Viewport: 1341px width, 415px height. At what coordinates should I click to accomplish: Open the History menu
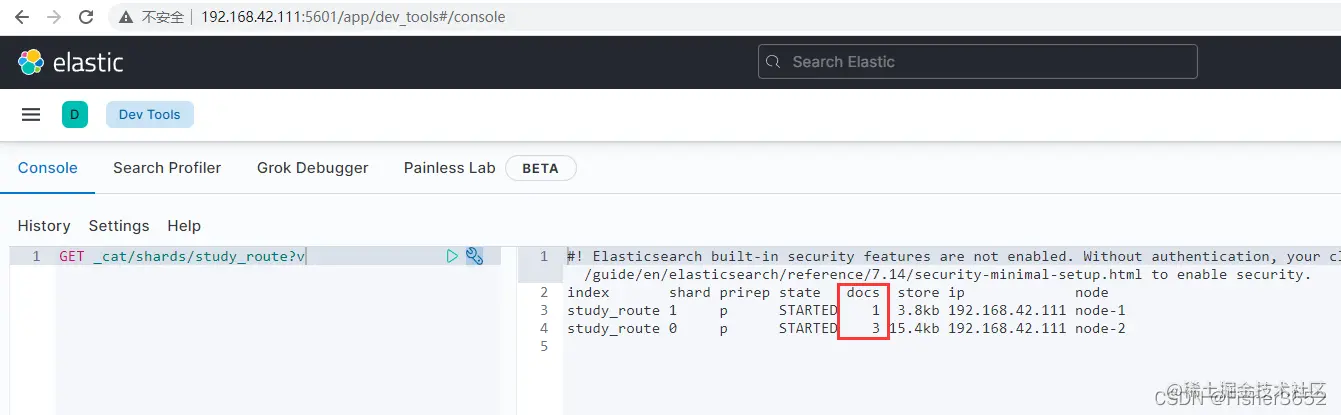[x=44, y=226]
